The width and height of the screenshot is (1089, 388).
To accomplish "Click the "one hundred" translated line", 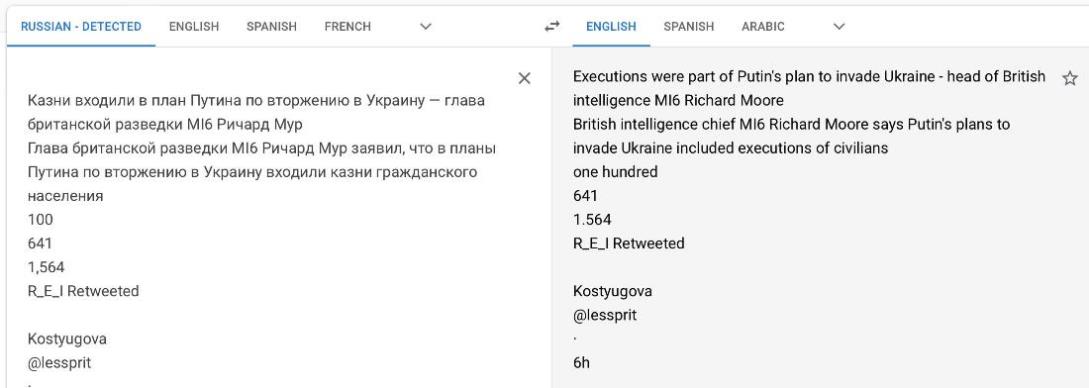I will tap(615, 171).
